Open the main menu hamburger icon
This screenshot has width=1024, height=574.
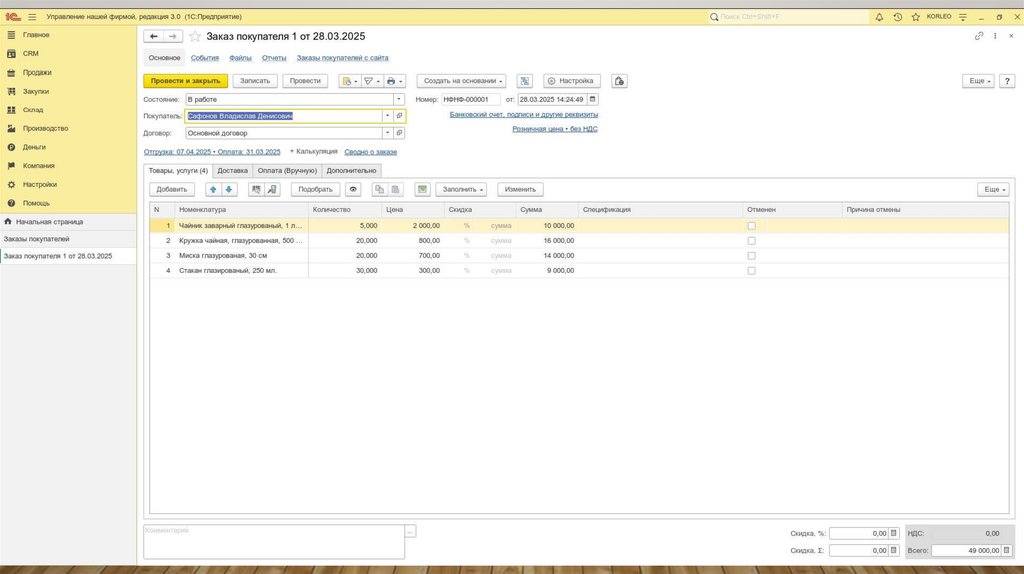tap(32, 17)
